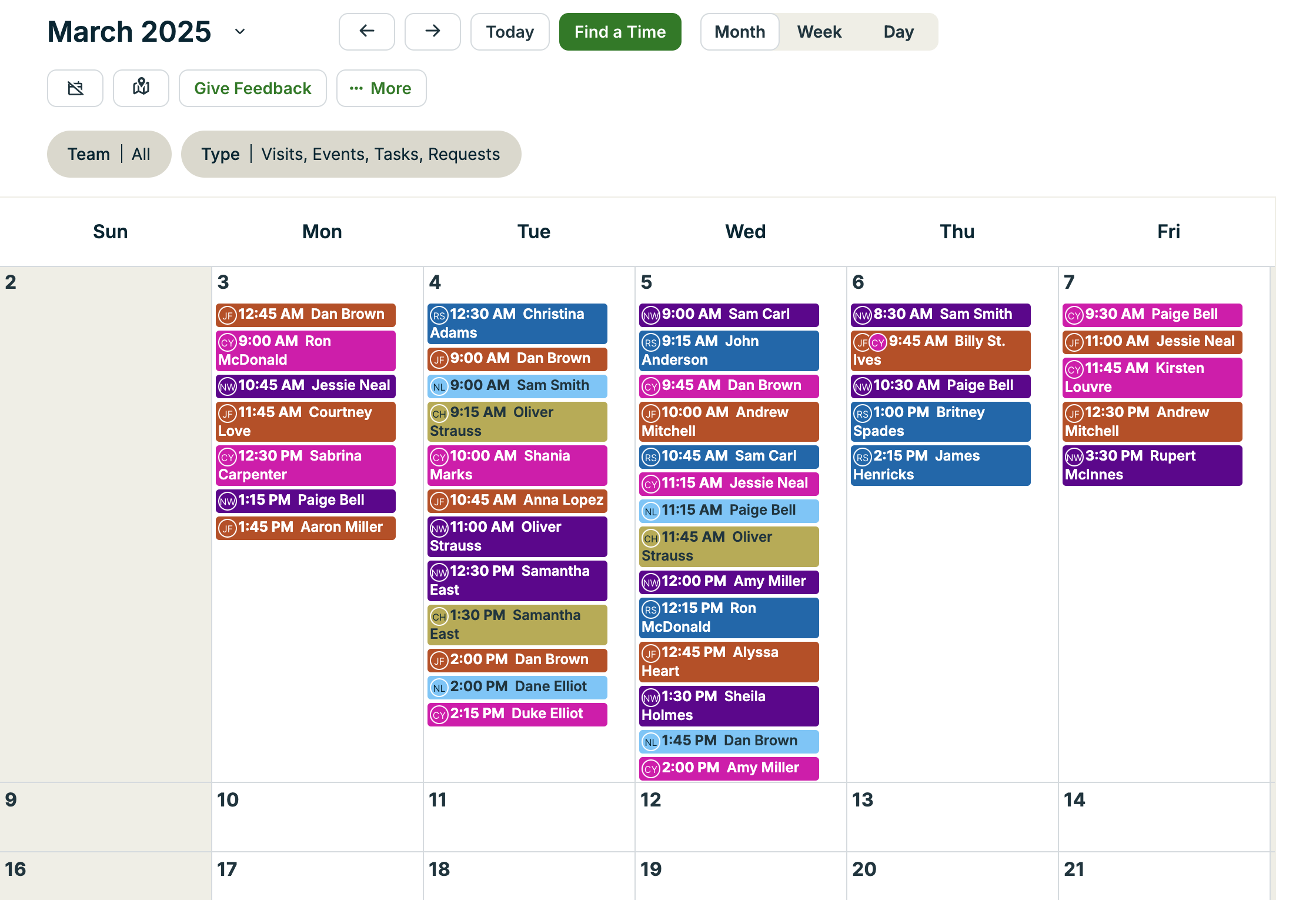The height and width of the screenshot is (900, 1316).
Task: Expand the March 2025 date dropdown
Action: [239, 32]
